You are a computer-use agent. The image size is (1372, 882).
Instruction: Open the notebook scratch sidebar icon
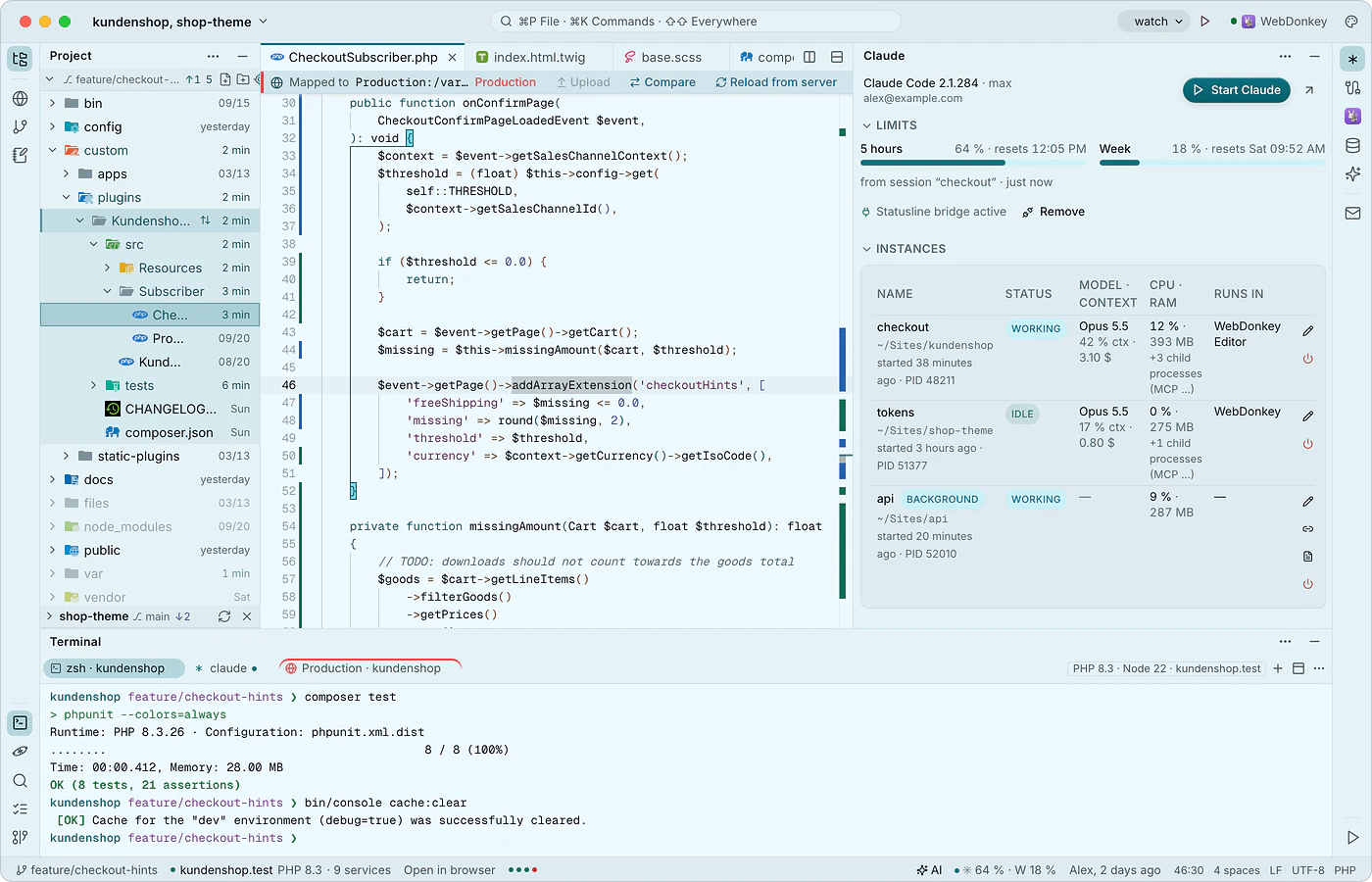click(20, 155)
